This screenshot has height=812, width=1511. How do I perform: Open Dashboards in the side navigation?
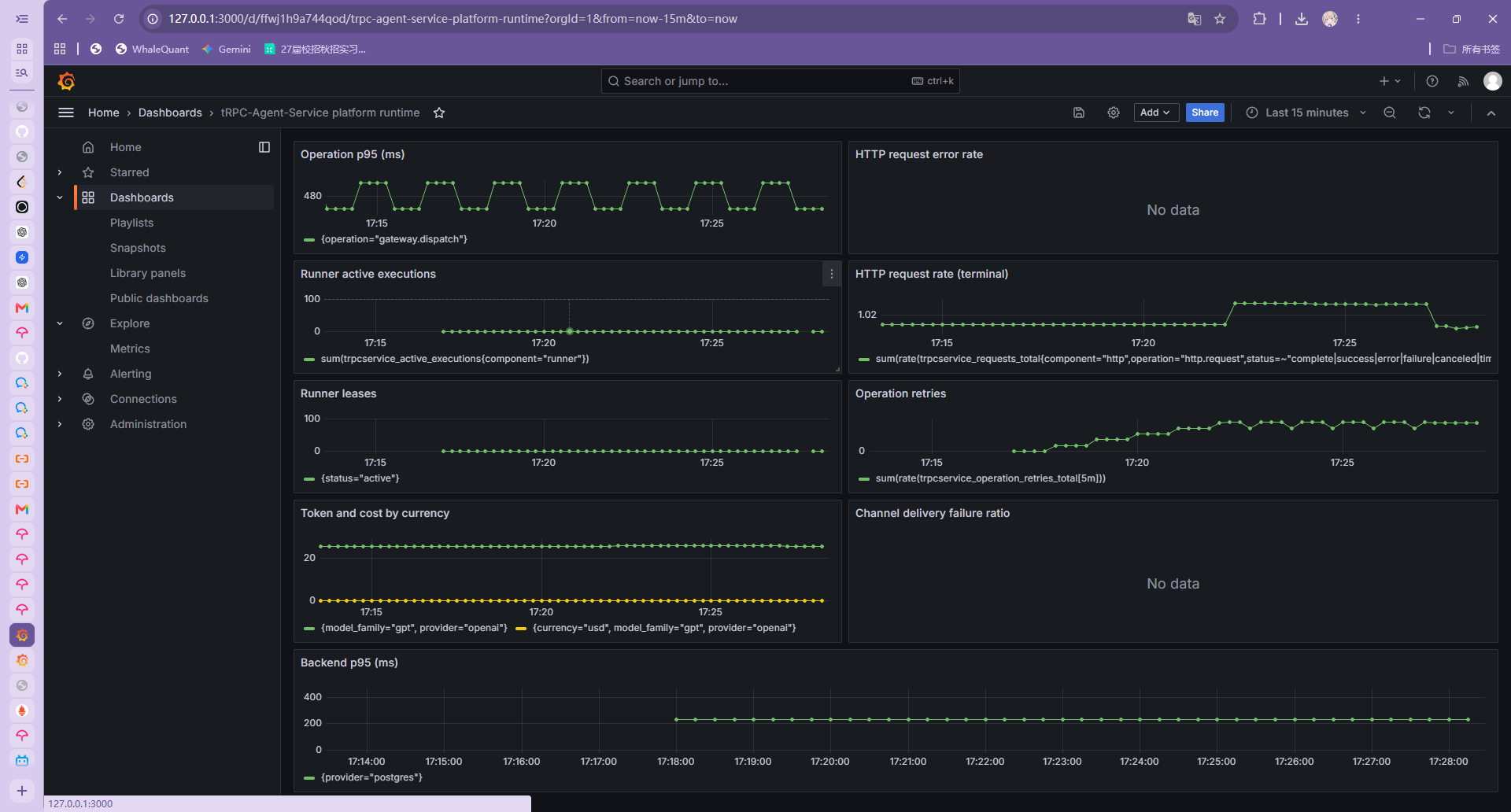point(142,197)
